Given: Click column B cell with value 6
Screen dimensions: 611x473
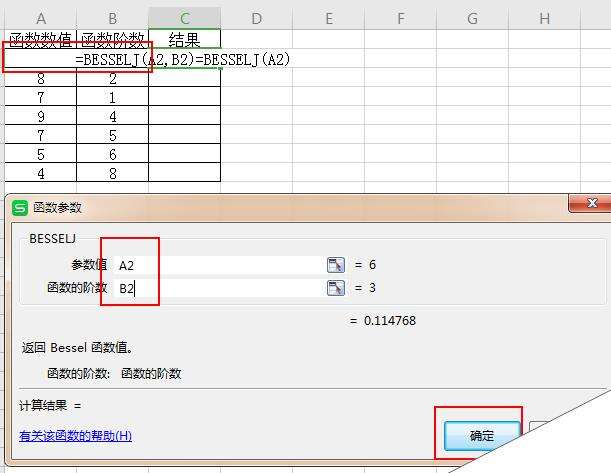Looking at the screenshot, I should click(113, 155).
